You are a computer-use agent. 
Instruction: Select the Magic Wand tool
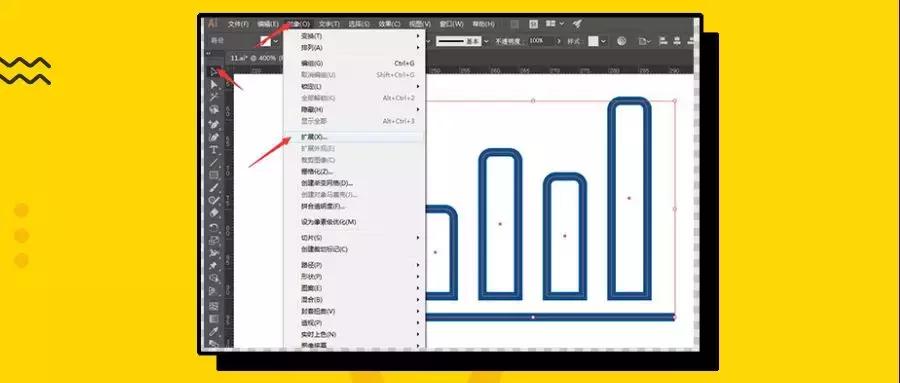click(214, 97)
